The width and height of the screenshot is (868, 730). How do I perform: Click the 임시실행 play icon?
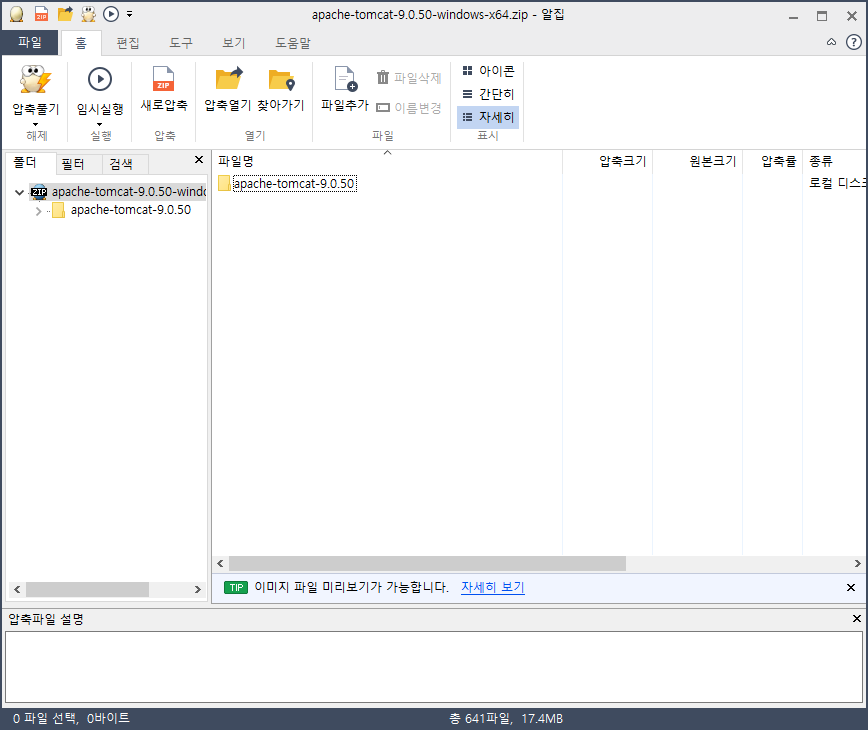[100, 79]
